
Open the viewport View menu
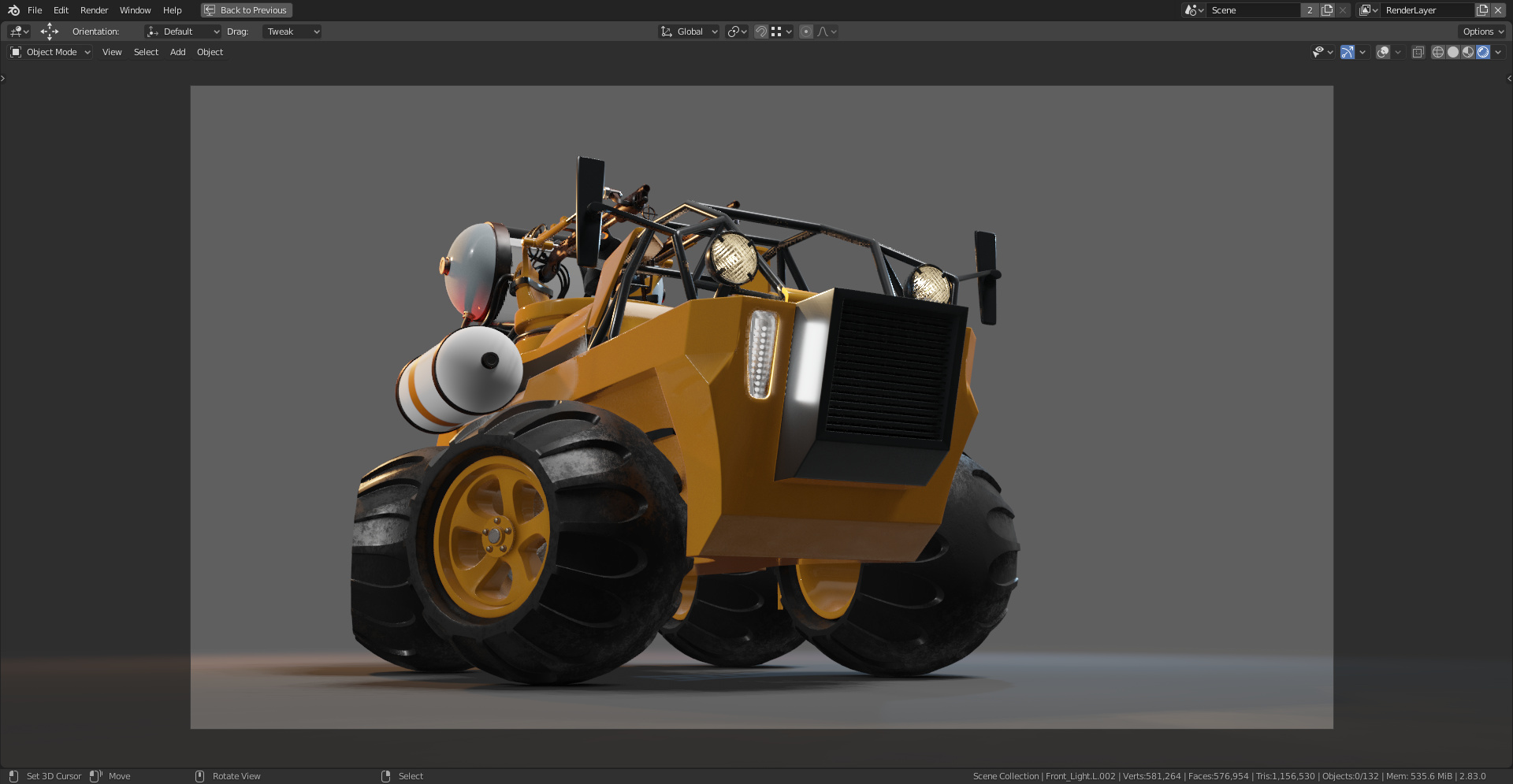point(112,52)
